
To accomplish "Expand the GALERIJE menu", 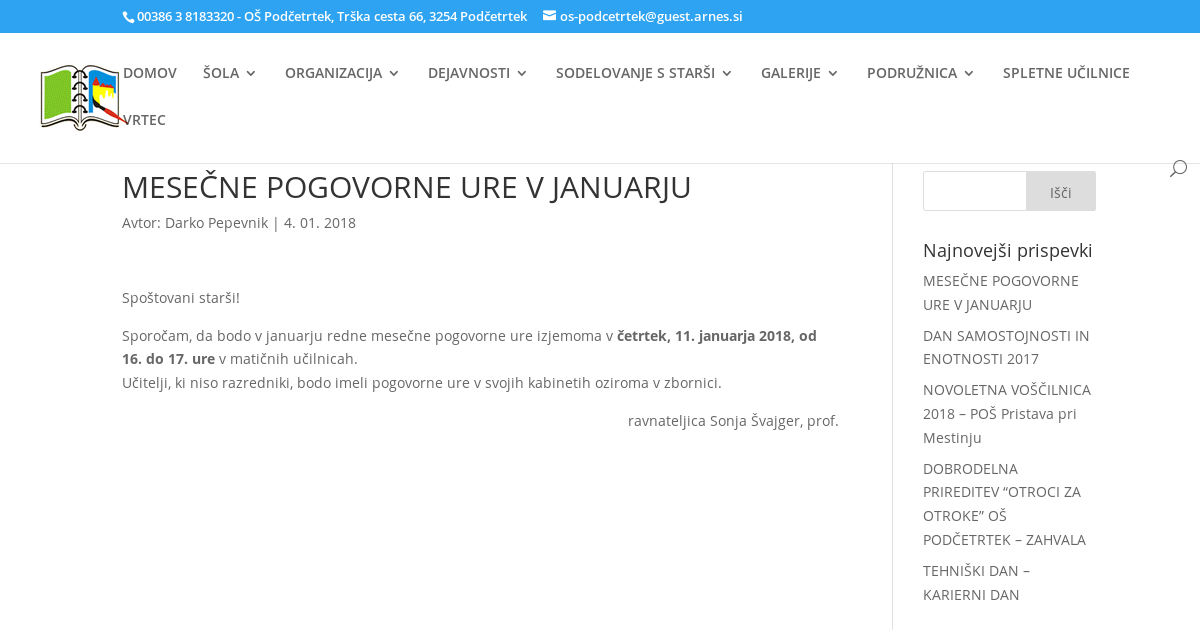I will coord(799,73).
